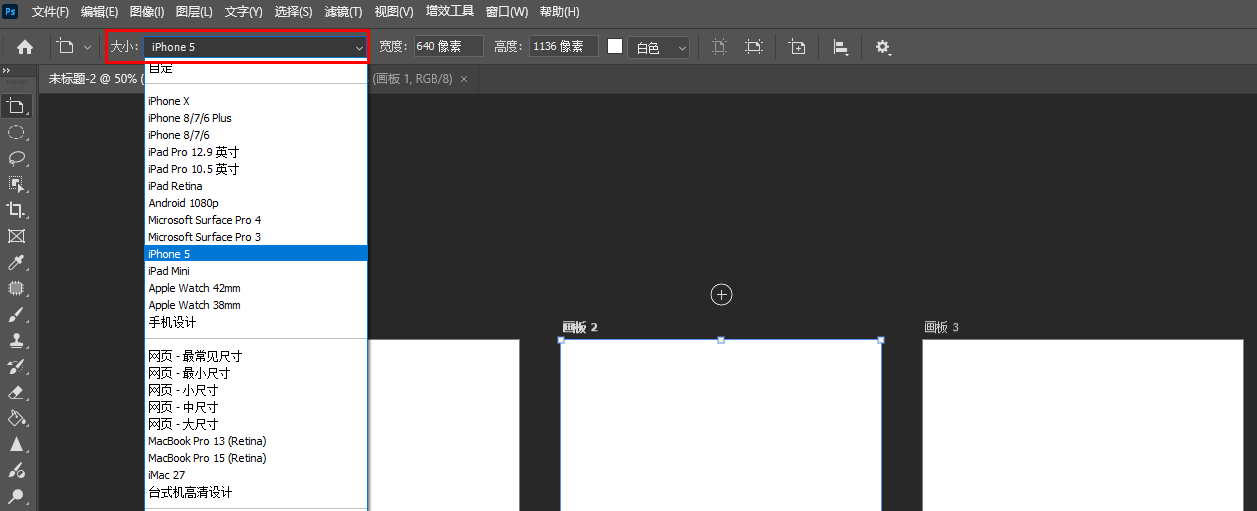Open the 文件(F) menu
Screen dimensions: 1257x511
[50, 12]
